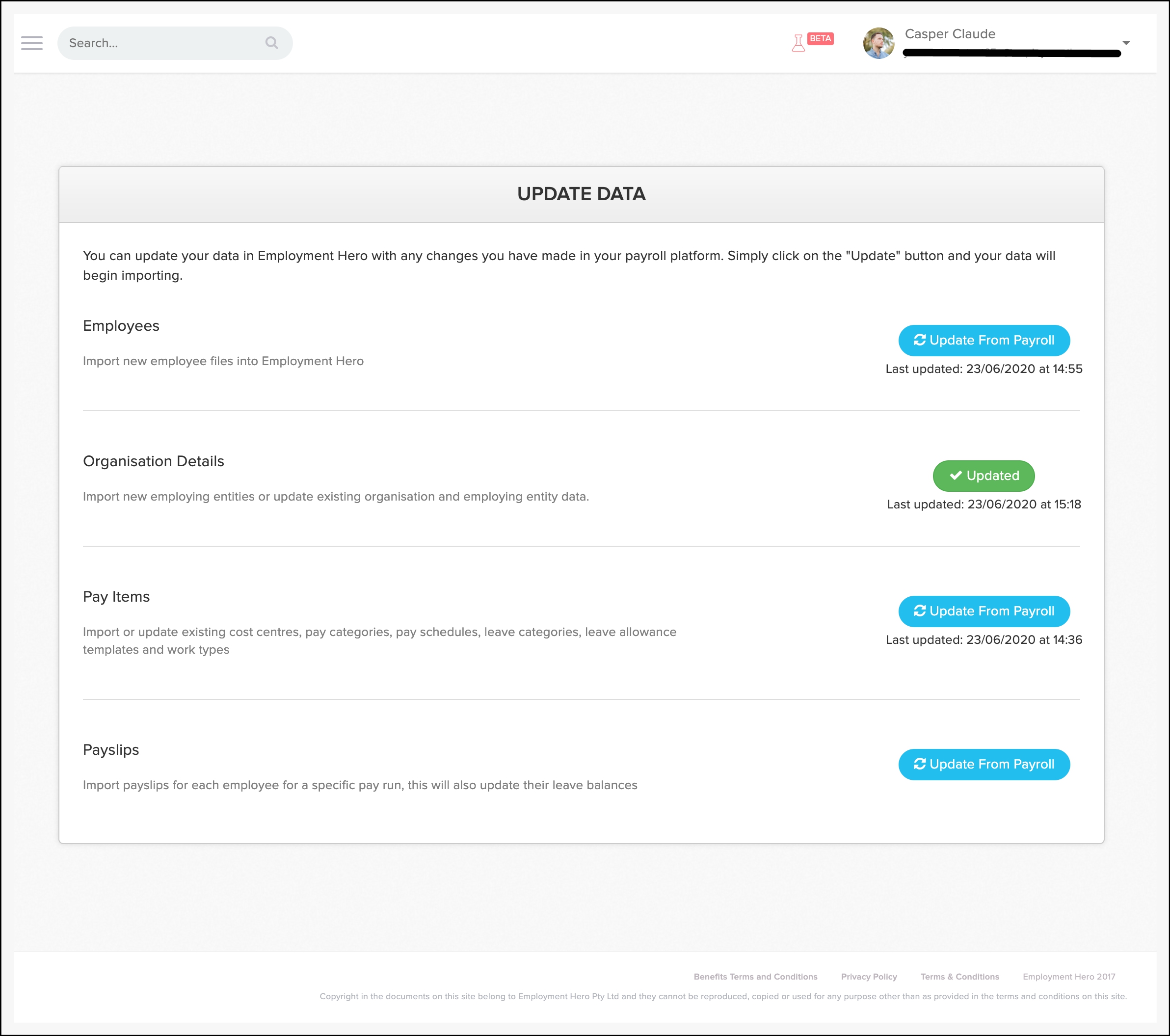Screen dimensions: 1170x1036
Task: Open the Terms & Conditions footer link
Action: point(959,977)
